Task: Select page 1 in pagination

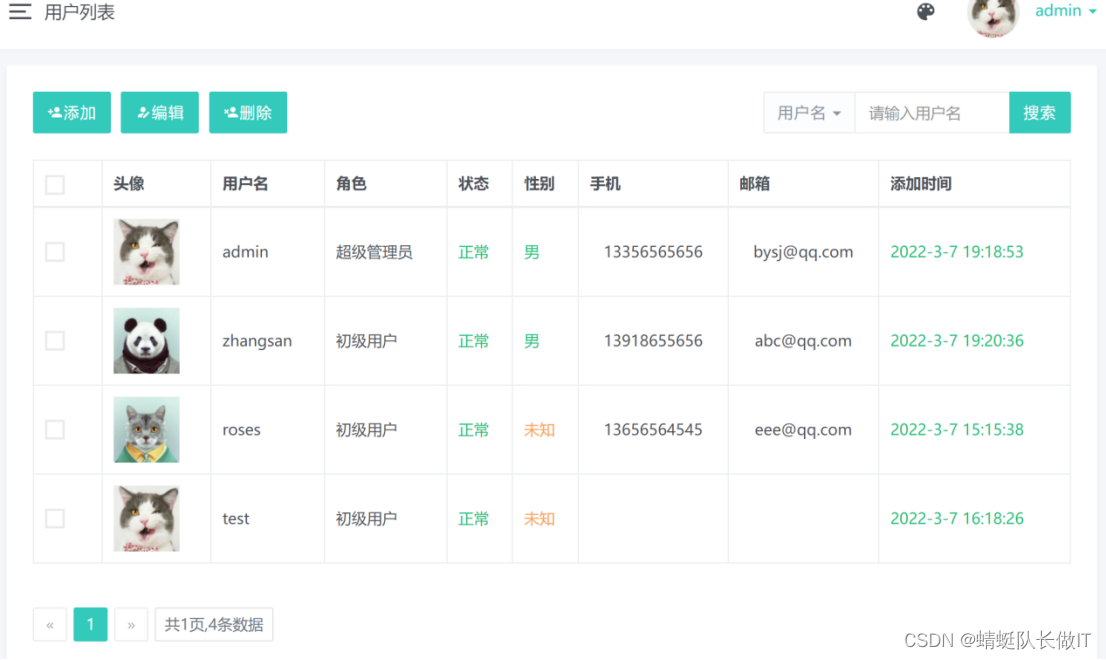Action: point(90,625)
